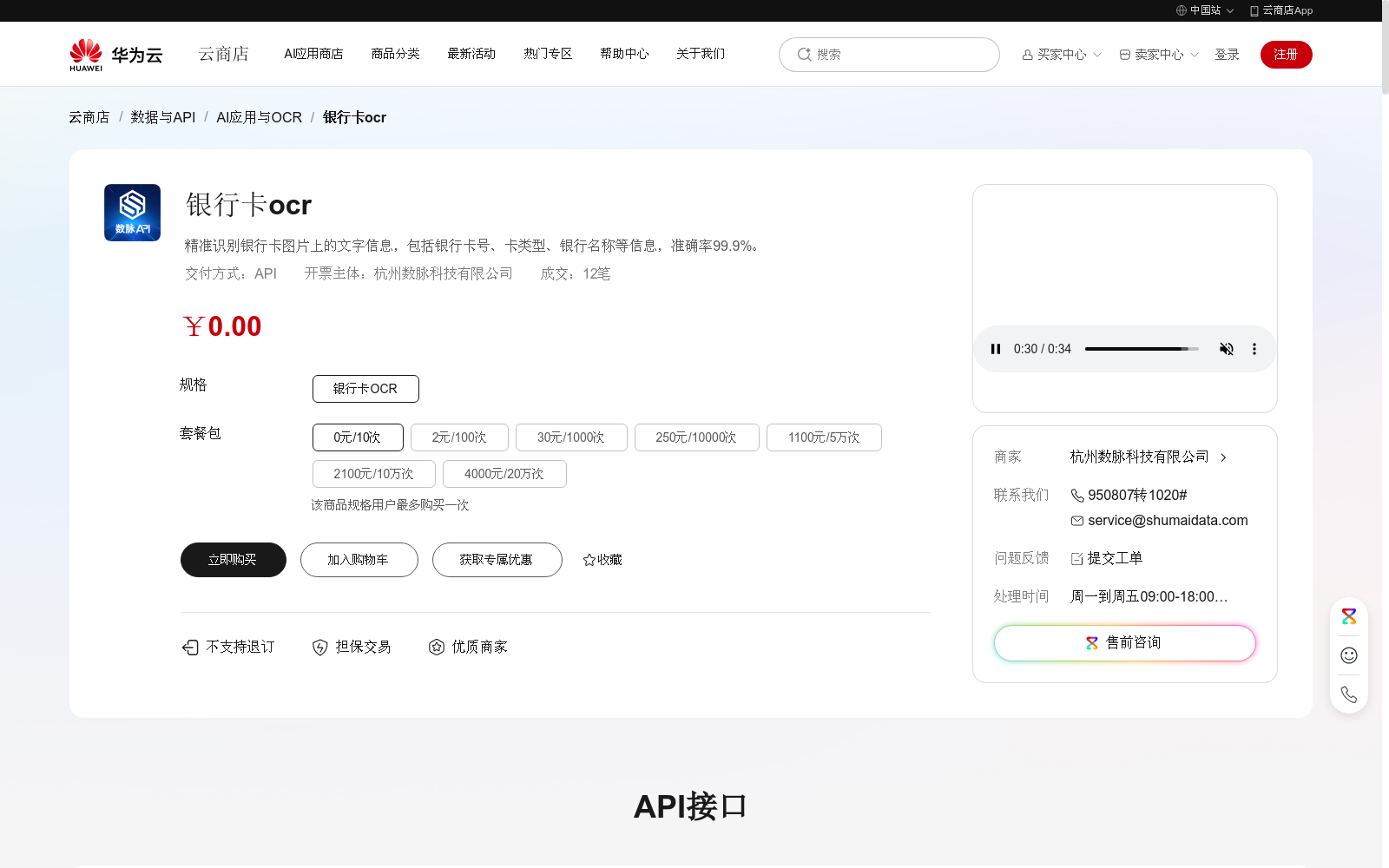Click the star icon to 收藏
The image size is (1389, 868).
pos(589,560)
